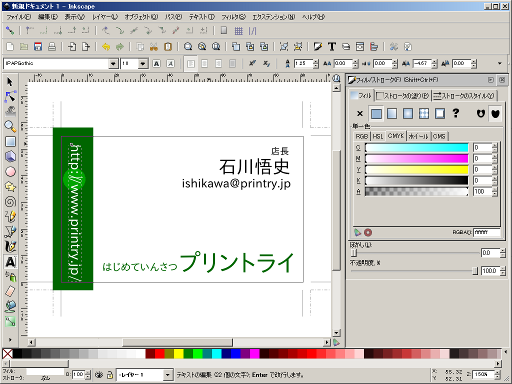This screenshot has height=384, width=512.
Task: Toggle layer lock in status bar
Action: (x=110, y=375)
